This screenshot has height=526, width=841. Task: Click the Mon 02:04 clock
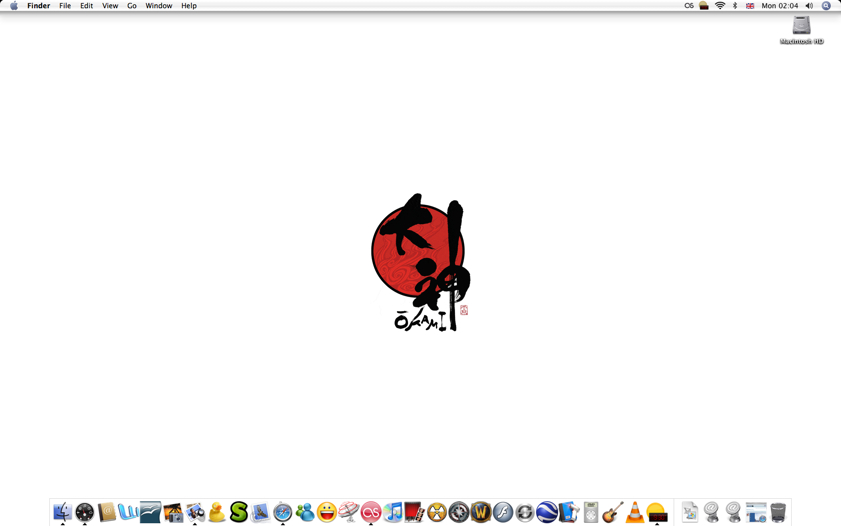(x=780, y=6)
